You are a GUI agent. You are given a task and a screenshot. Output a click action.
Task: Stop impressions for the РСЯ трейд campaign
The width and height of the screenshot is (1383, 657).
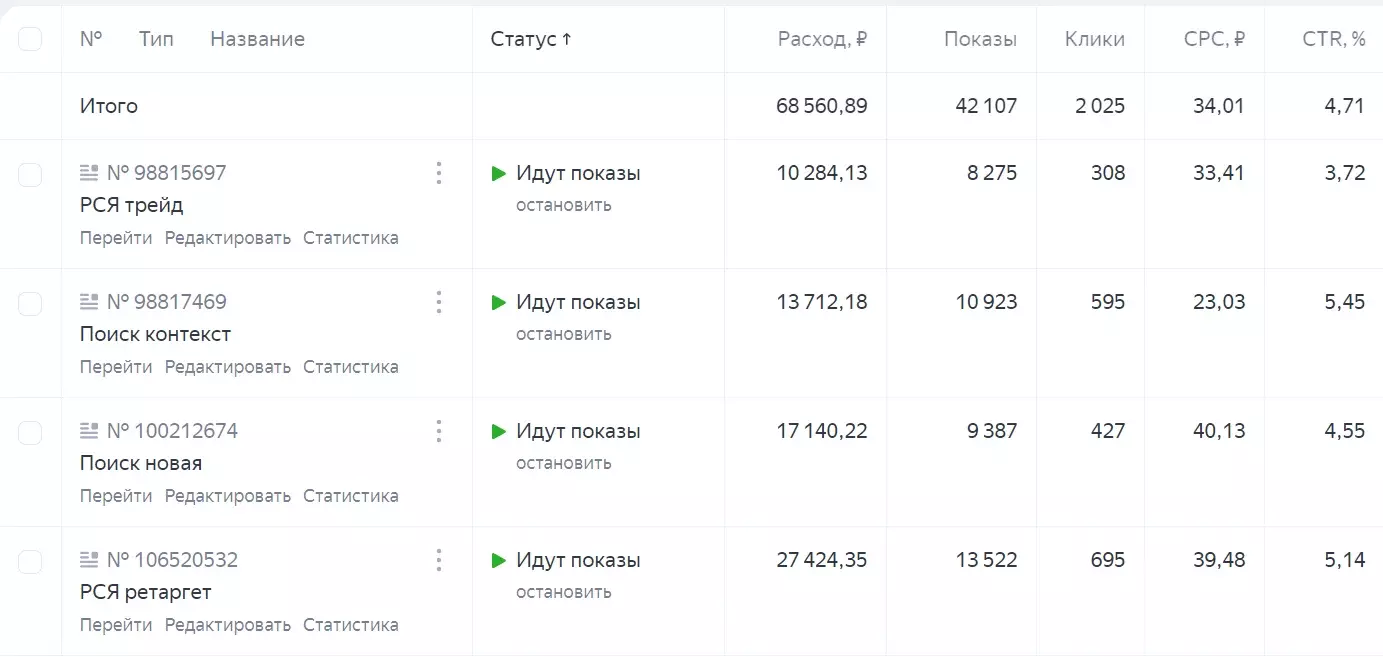pos(563,205)
